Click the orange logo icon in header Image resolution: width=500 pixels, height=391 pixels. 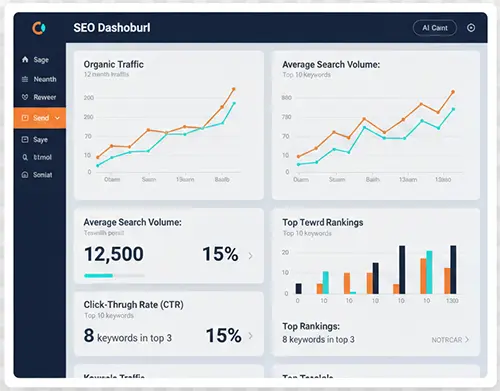click(39, 28)
